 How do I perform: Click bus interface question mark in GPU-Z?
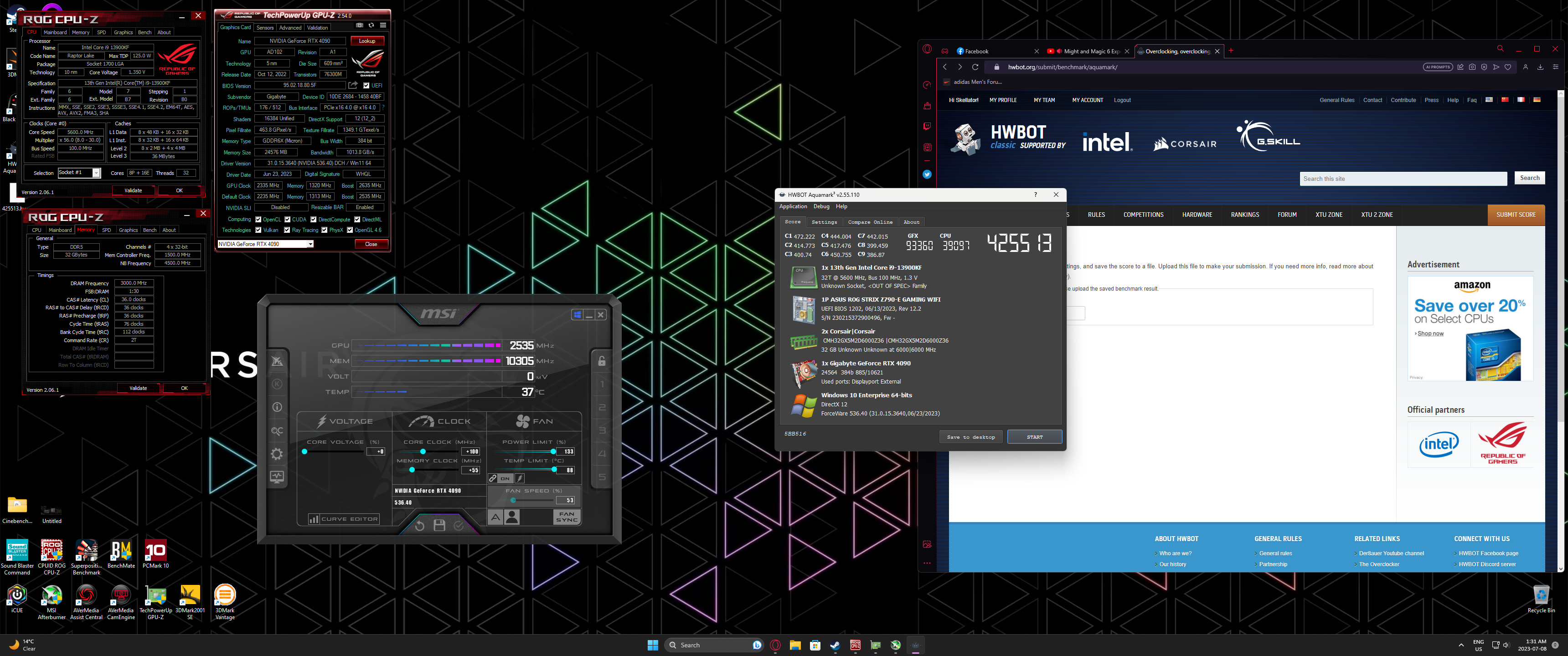[x=383, y=108]
